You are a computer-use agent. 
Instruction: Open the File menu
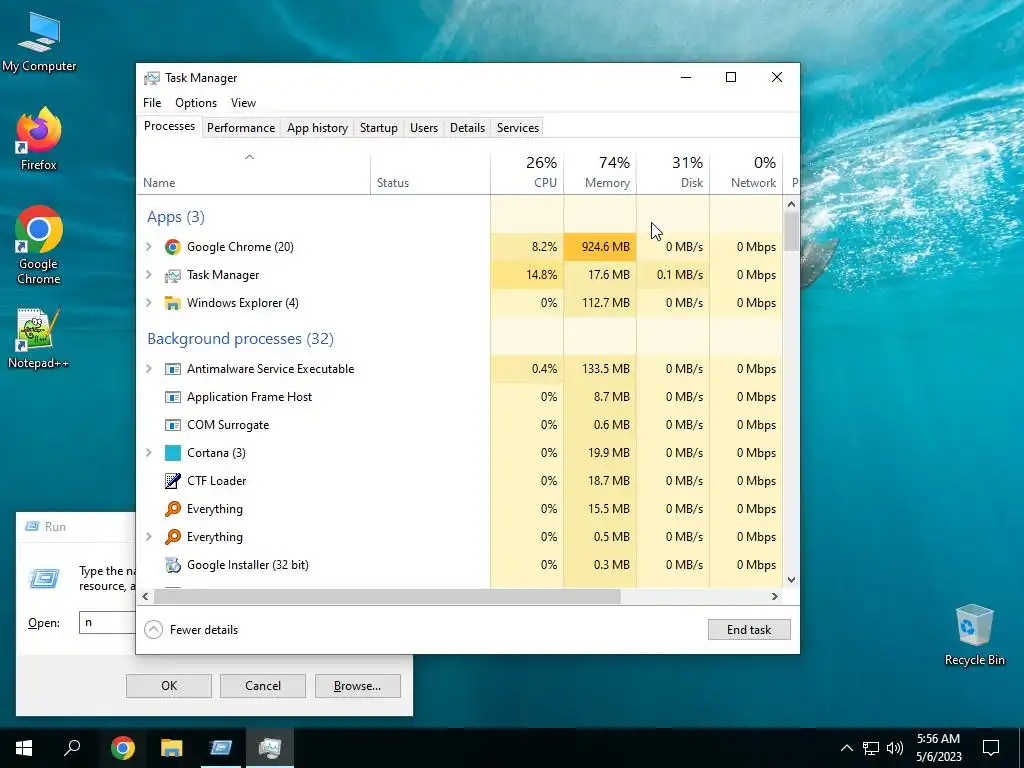click(152, 103)
